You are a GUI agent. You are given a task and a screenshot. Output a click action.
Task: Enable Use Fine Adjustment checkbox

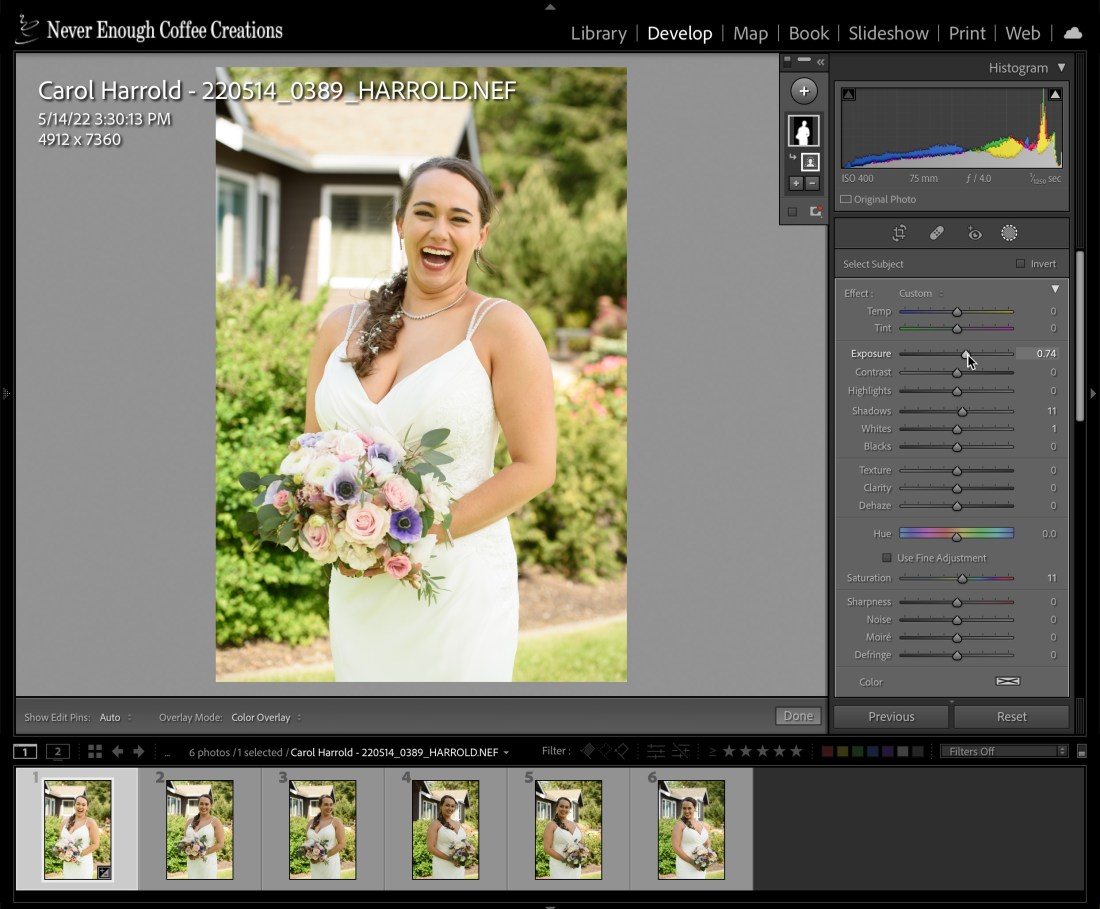[x=886, y=558]
